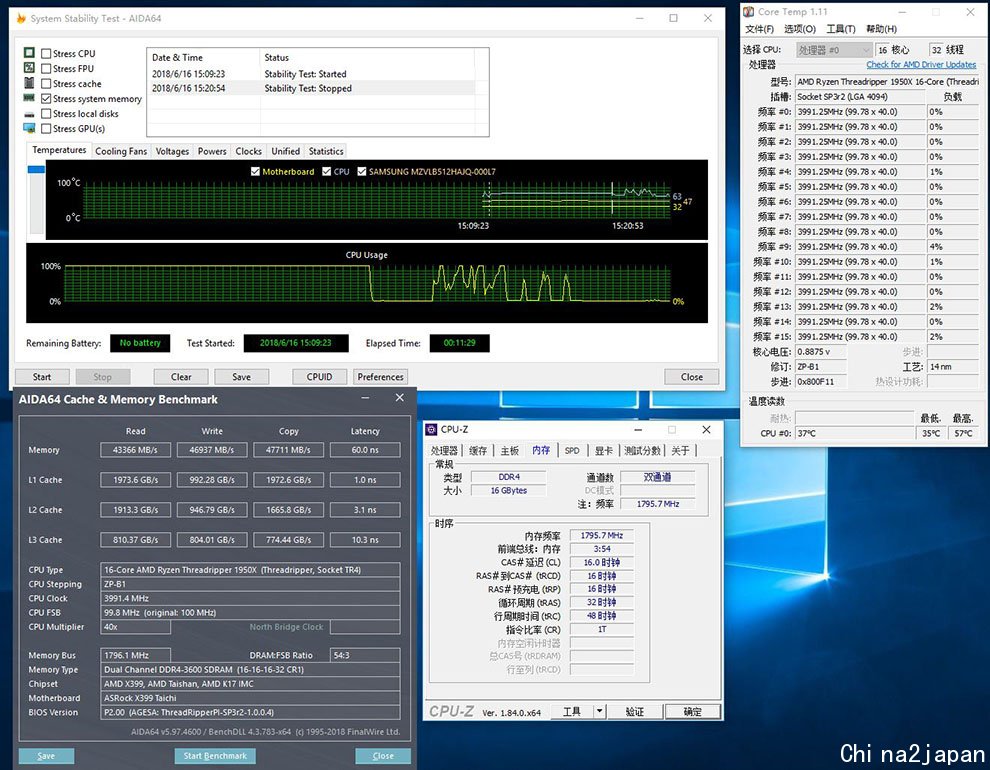Enable the Stress cache checkbox
This screenshot has height=770, width=990.
[x=46, y=84]
